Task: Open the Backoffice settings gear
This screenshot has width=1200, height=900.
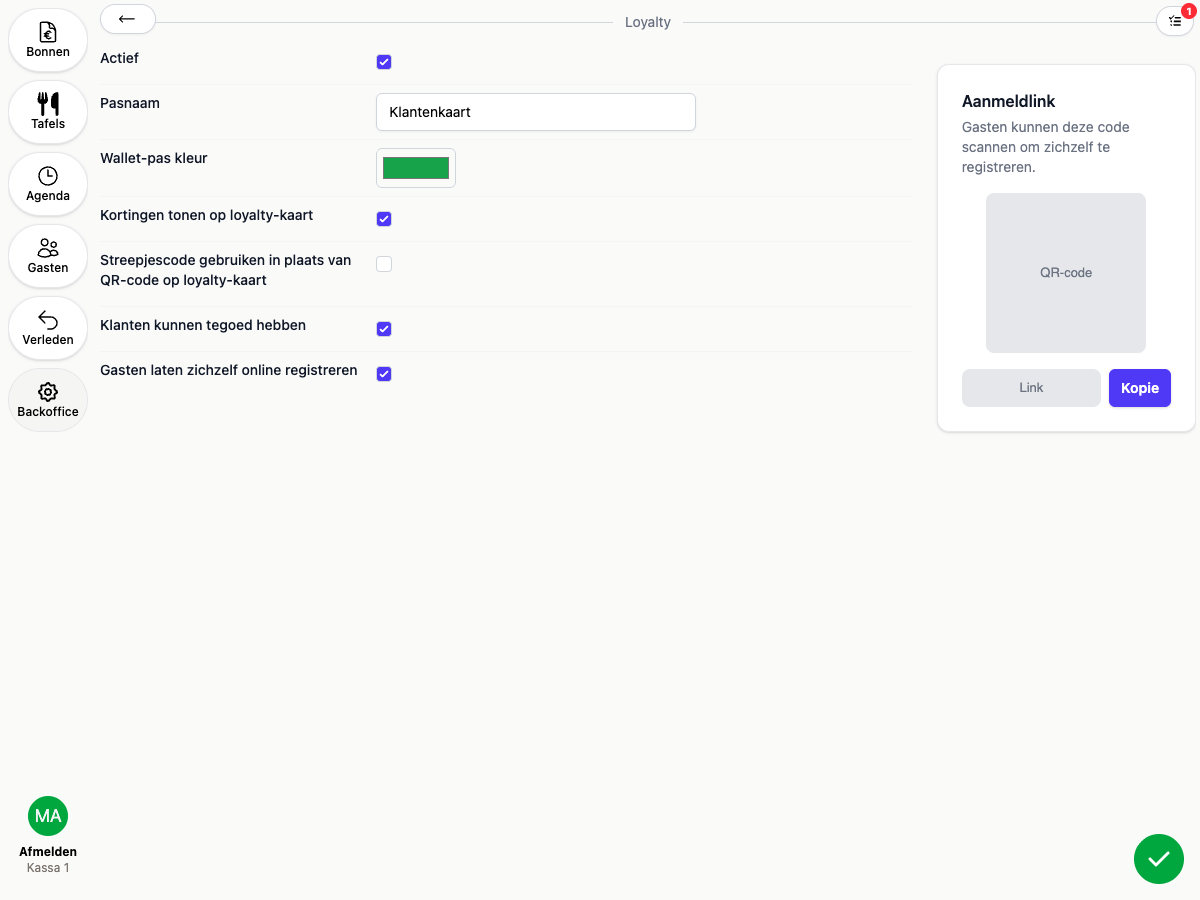Action: tap(48, 400)
